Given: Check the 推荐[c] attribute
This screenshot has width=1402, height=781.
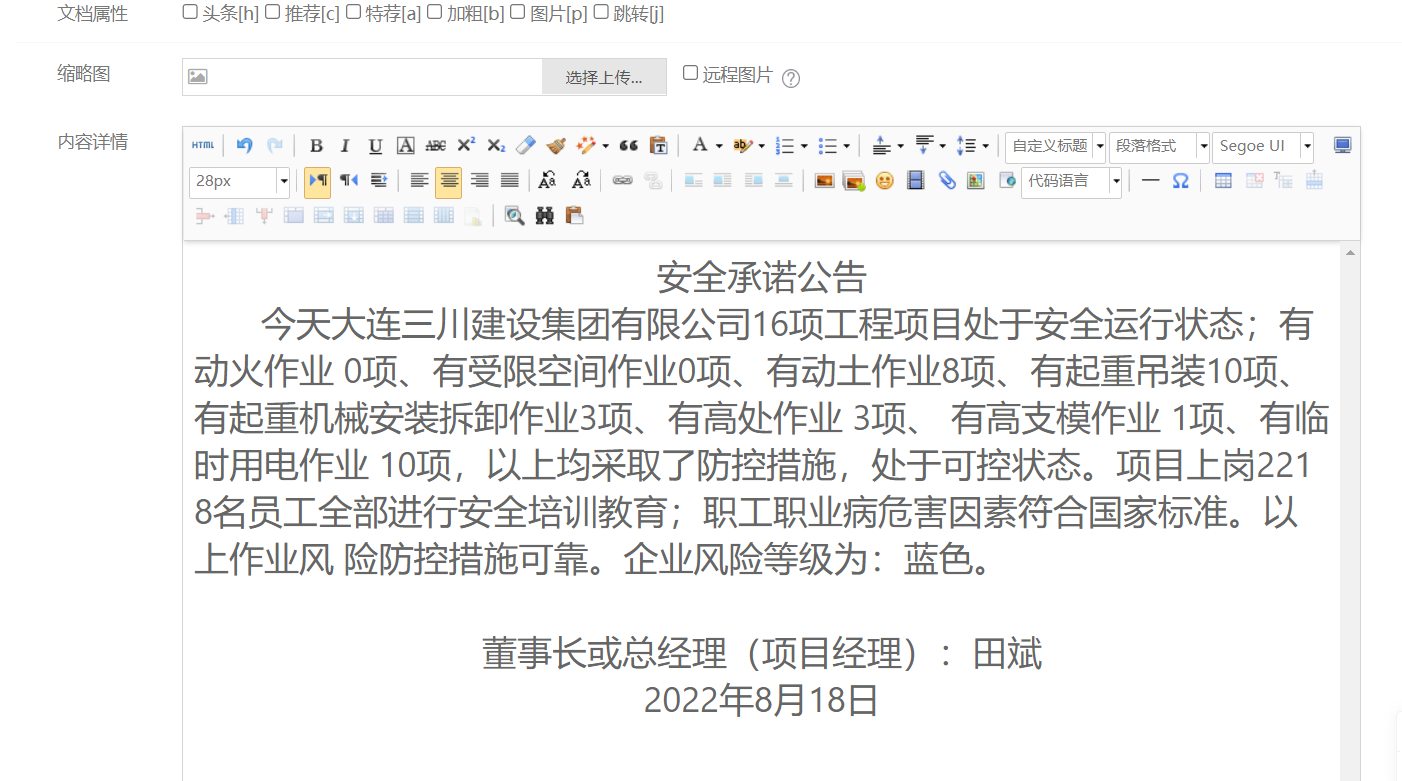Looking at the screenshot, I should [x=272, y=13].
